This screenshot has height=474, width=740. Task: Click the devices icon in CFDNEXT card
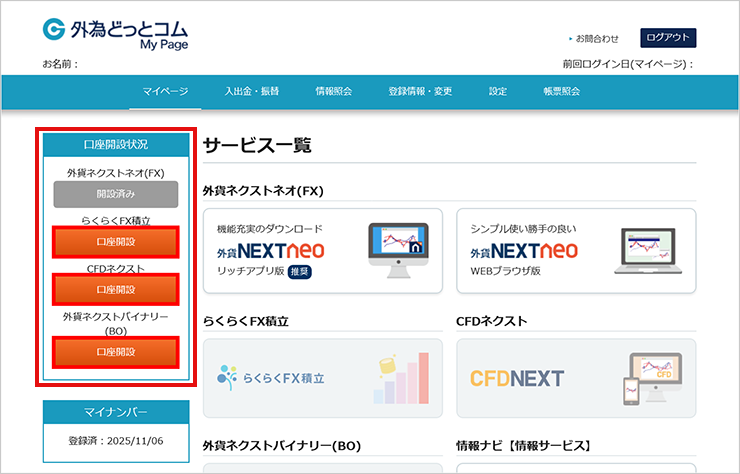(x=652, y=379)
